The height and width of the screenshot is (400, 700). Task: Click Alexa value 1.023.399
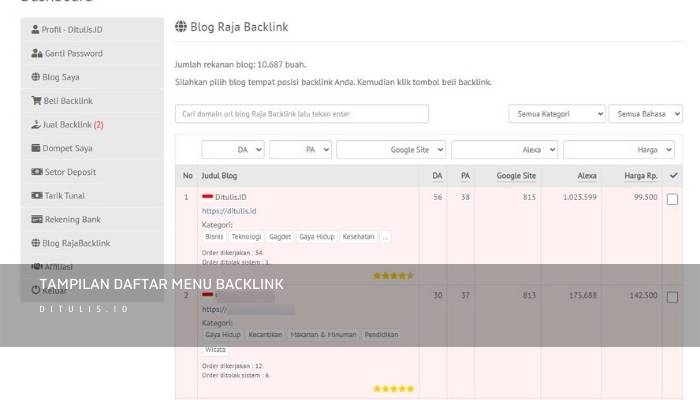pyautogui.click(x=579, y=197)
